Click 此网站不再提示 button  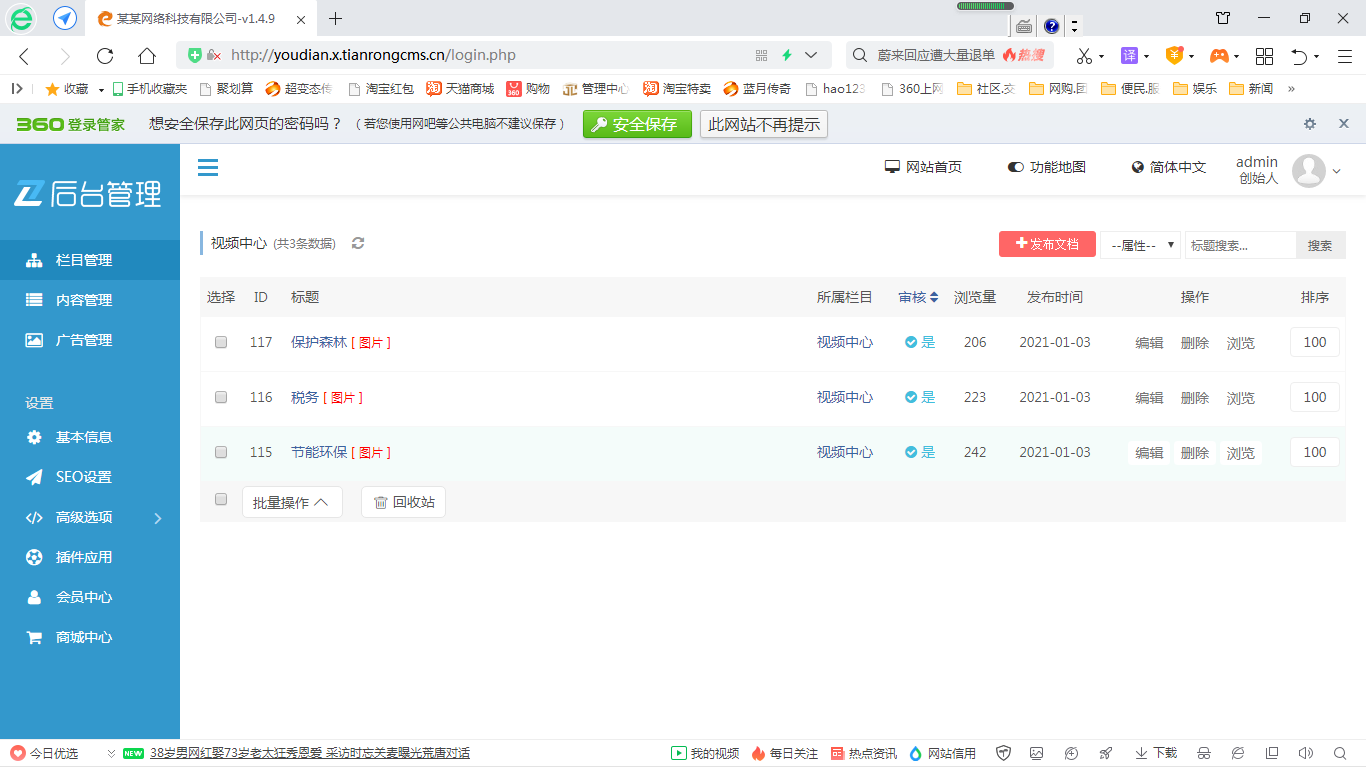point(764,124)
